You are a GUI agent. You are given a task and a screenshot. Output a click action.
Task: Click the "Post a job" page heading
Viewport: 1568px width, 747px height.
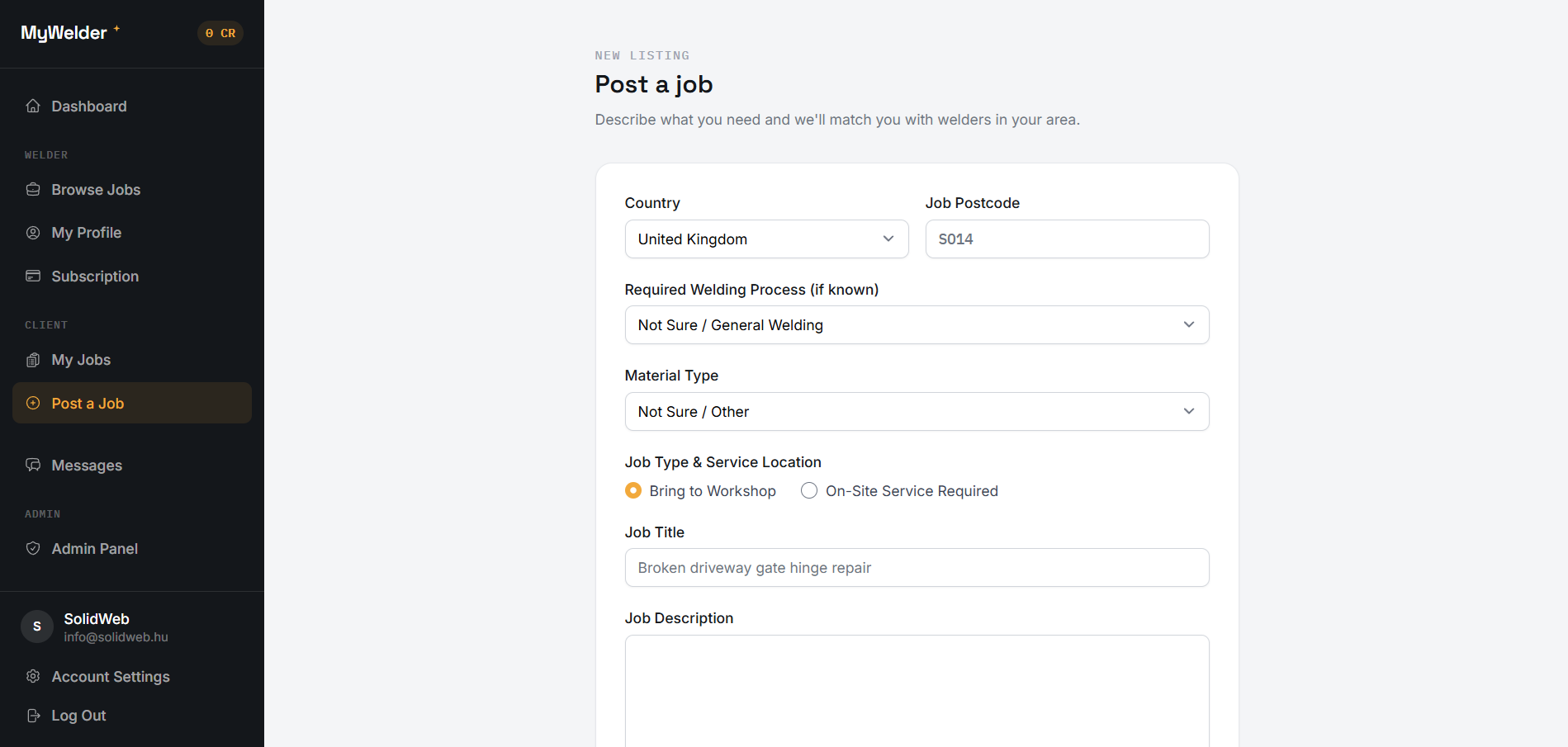(x=654, y=84)
